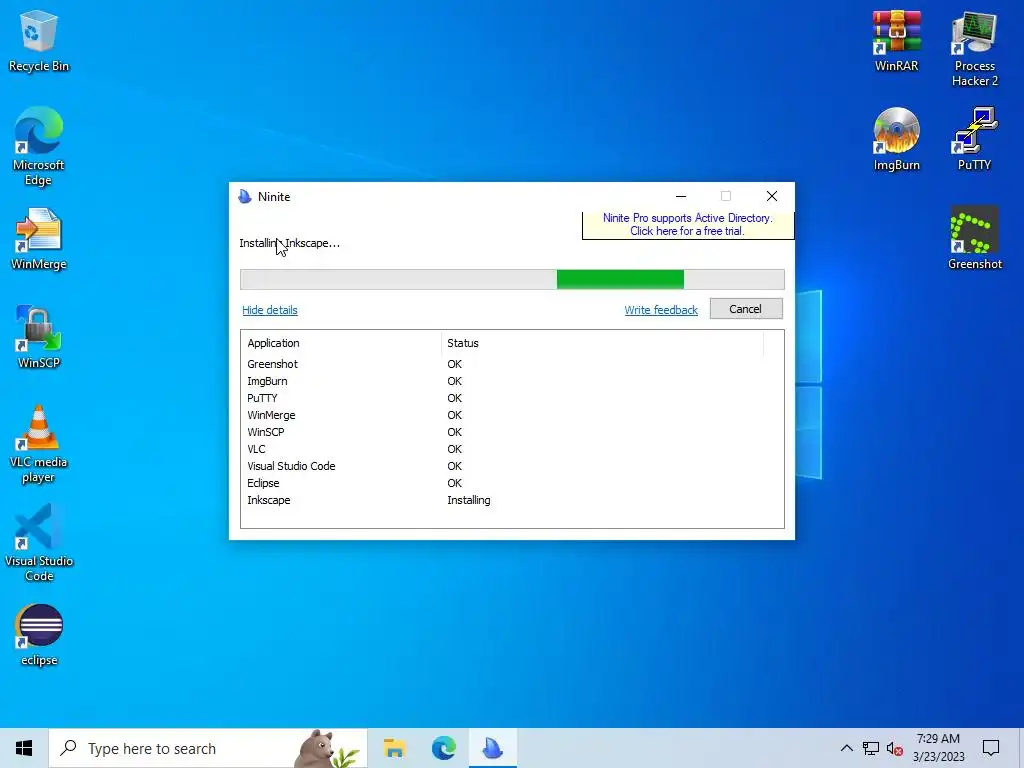
Task: Click the Installing Inkscape status message
Action: click(289, 244)
